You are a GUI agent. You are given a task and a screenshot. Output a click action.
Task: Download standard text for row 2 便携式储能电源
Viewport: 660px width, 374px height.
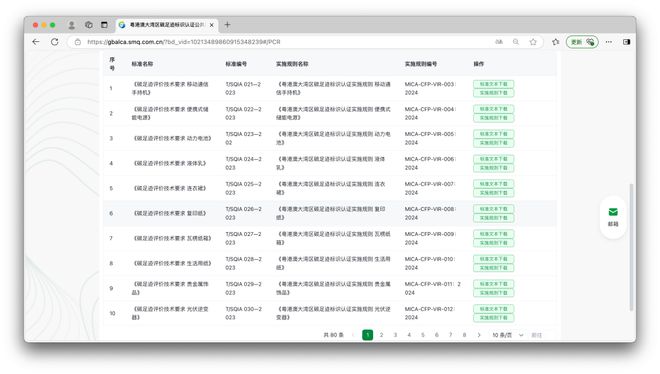coord(493,109)
